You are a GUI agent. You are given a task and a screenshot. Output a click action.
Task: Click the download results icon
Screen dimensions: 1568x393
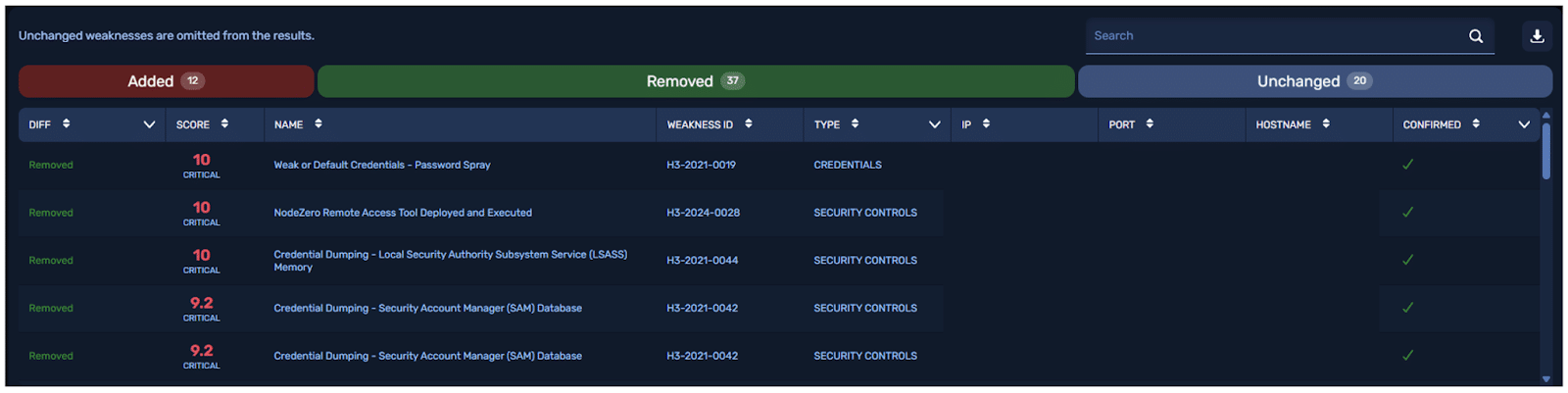[x=1537, y=36]
